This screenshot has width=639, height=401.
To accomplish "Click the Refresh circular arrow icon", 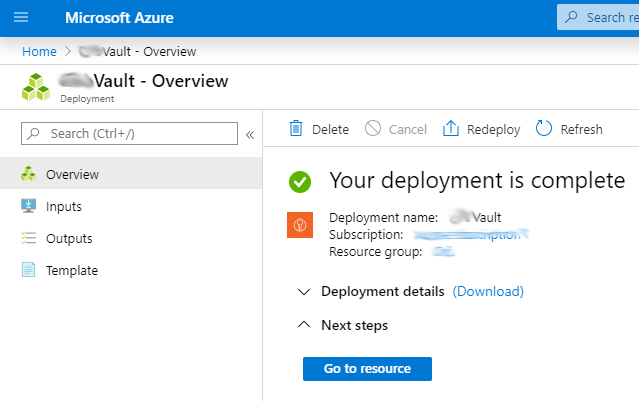I will (x=544, y=129).
